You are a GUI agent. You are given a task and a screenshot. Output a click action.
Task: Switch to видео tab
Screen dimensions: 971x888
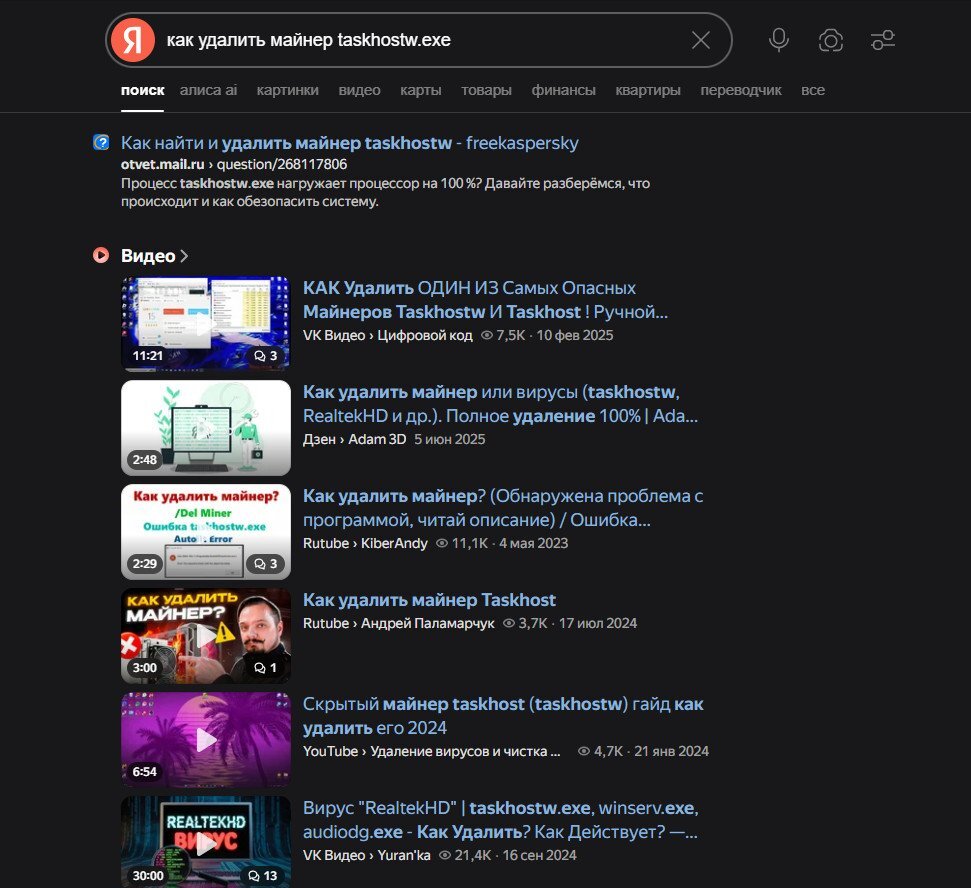click(x=359, y=90)
